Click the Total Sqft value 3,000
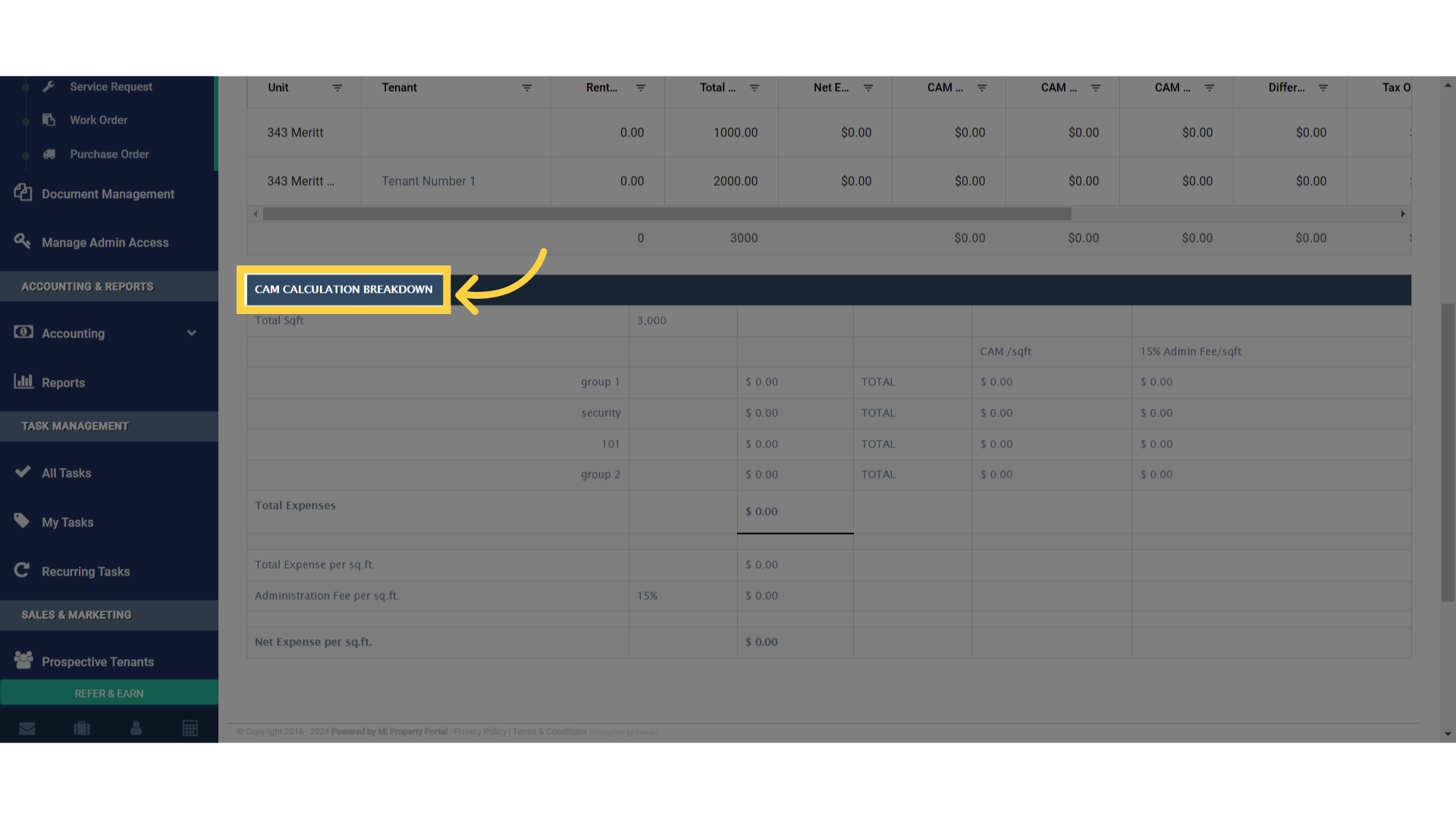The height and width of the screenshot is (819, 1456). click(x=651, y=321)
